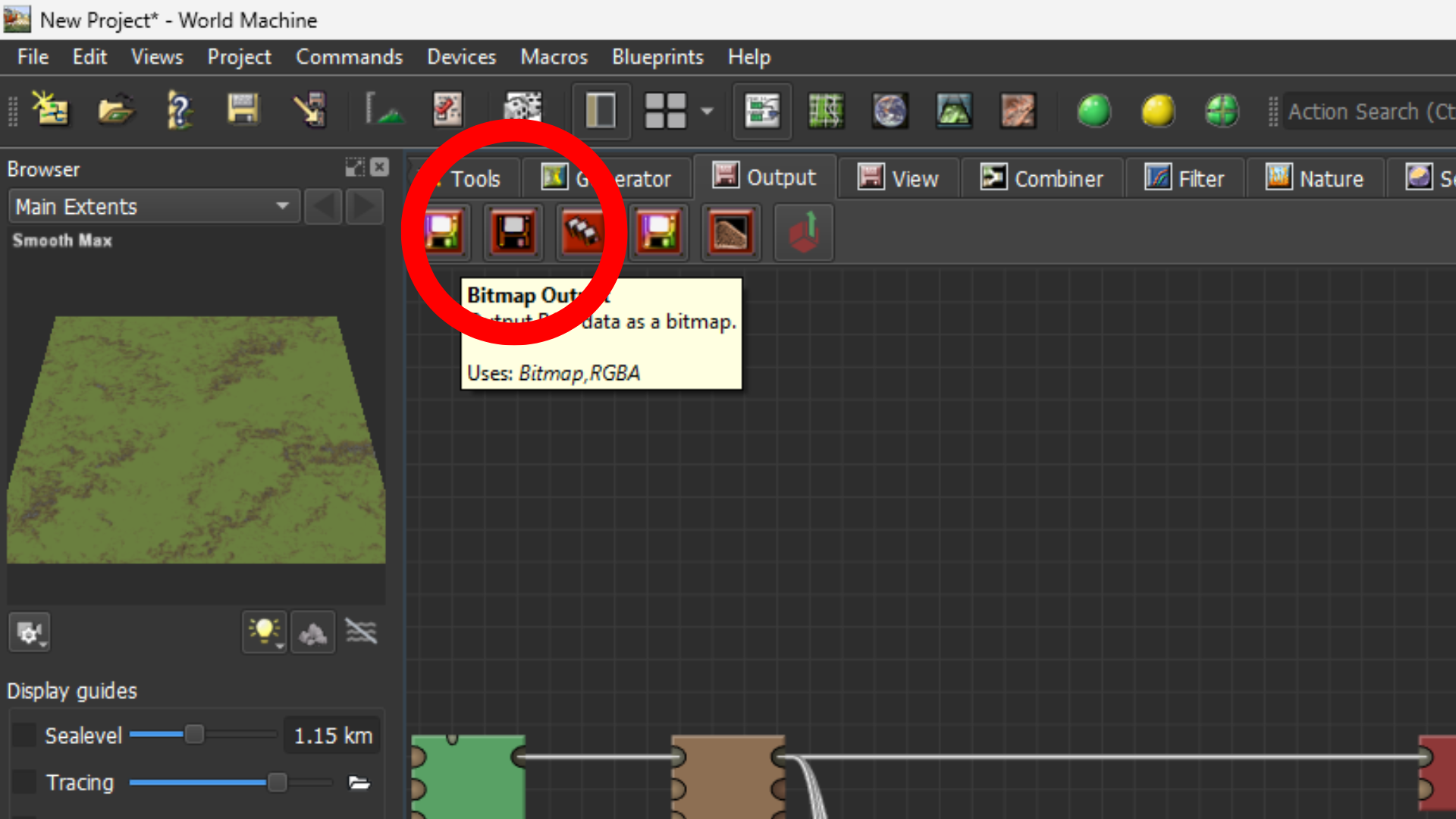Enable the Tracing display guide

point(24,782)
